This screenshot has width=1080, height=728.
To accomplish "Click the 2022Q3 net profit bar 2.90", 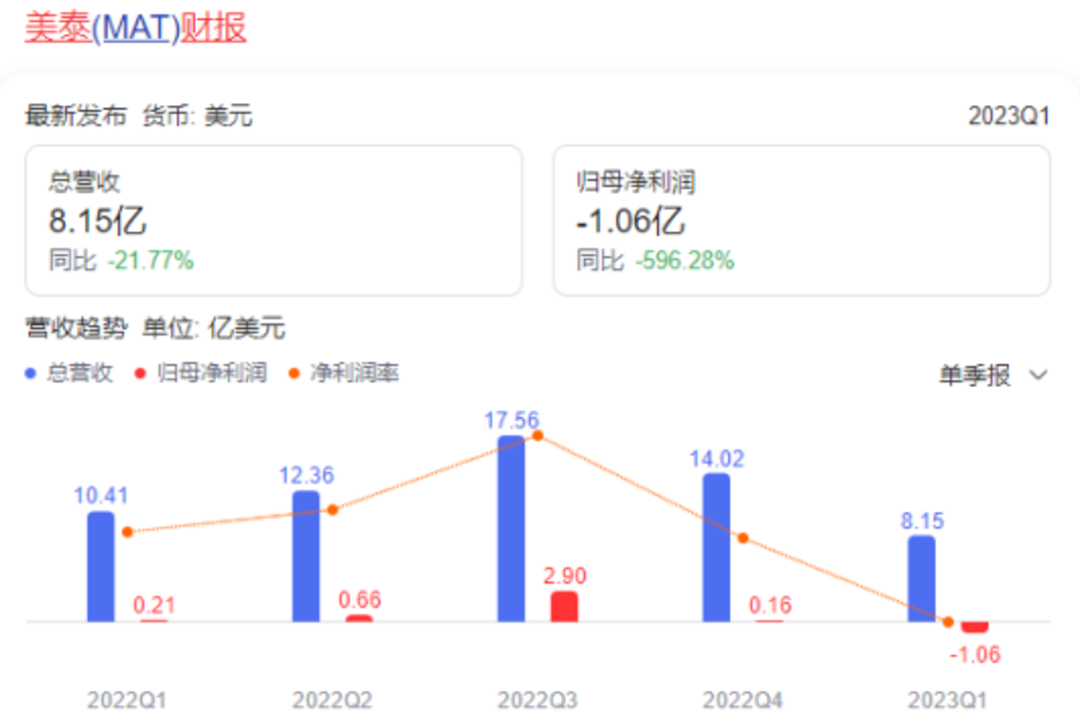I will [564, 606].
